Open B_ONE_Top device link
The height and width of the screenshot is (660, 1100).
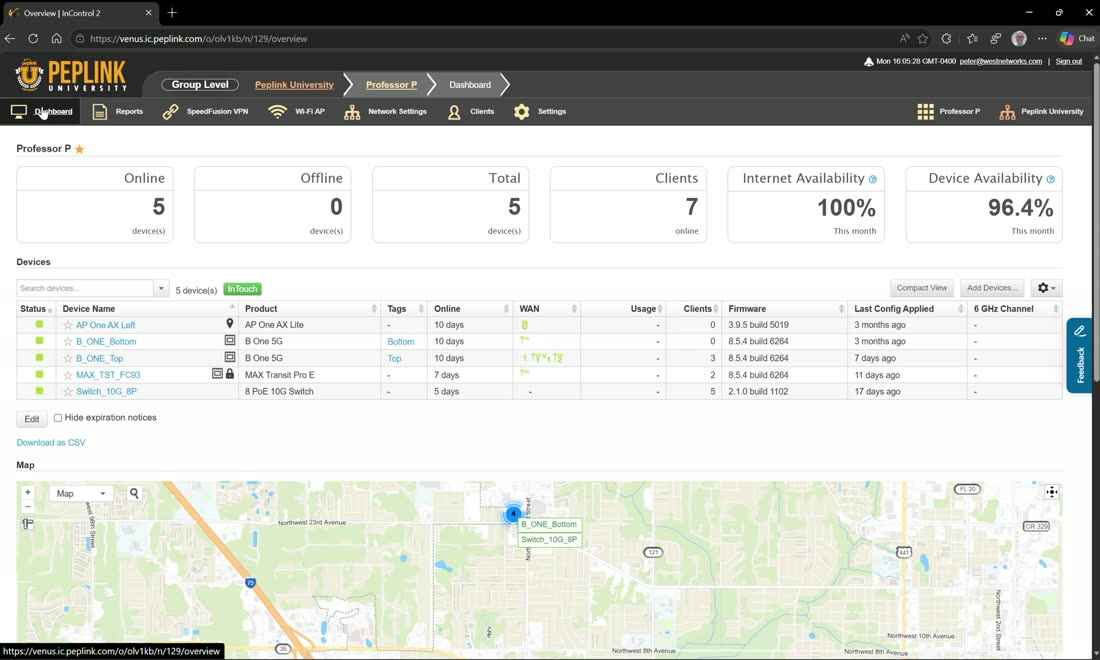(x=100, y=358)
